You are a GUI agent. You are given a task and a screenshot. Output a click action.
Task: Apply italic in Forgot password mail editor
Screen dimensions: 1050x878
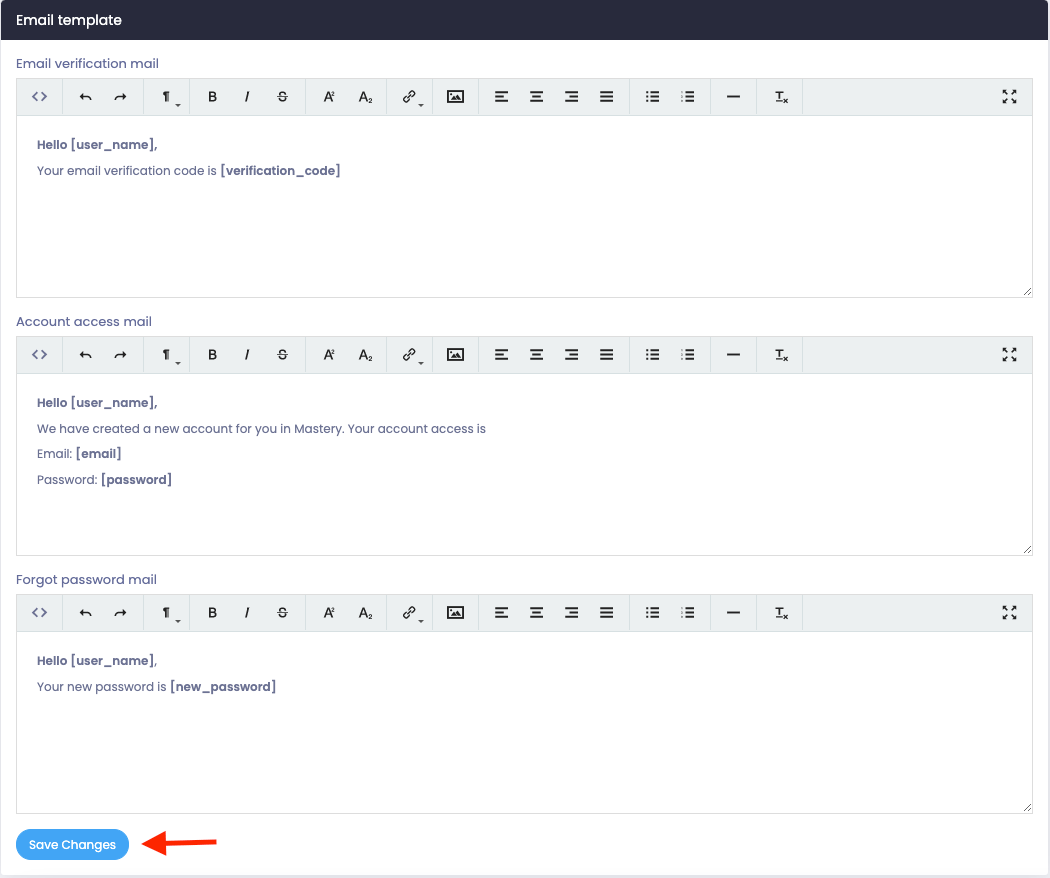tap(247, 613)
